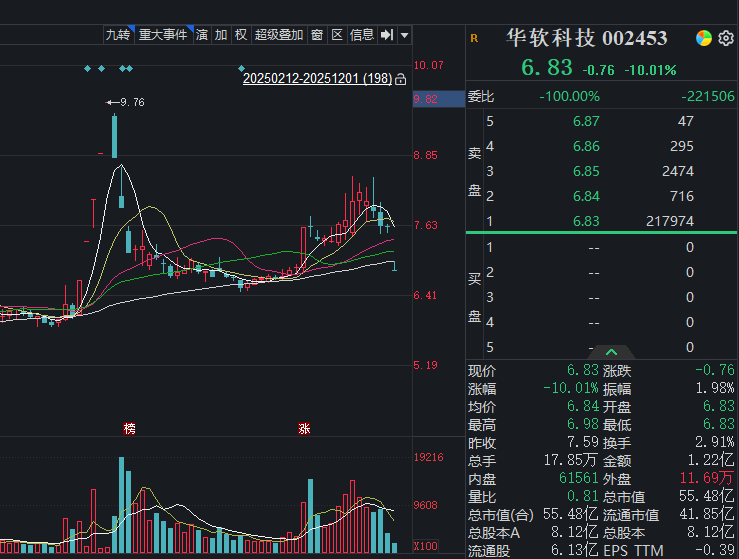Click the 区 range toolbar button
739x559 pixels.
tap(337, 35)
